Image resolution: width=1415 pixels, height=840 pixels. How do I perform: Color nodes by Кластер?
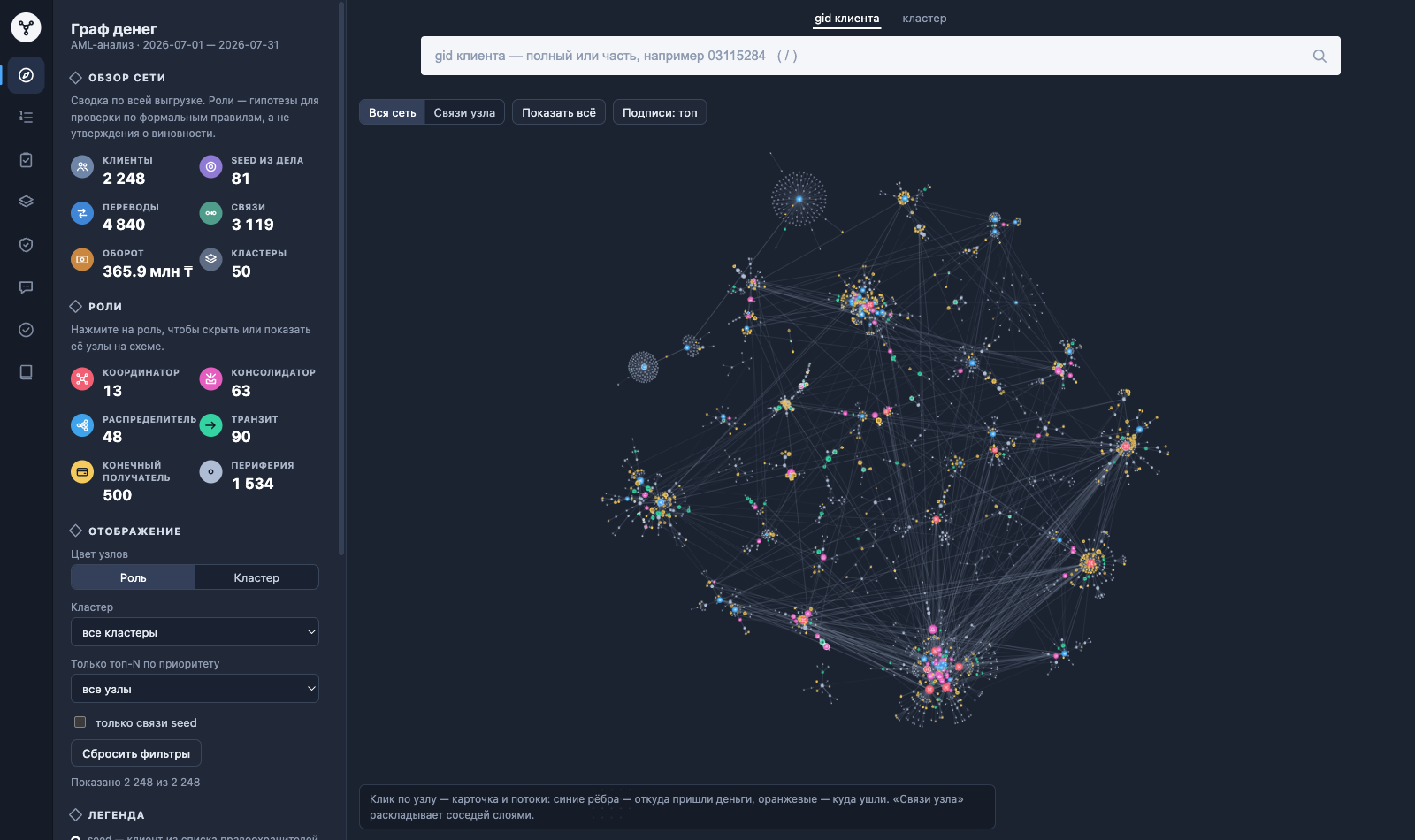[256, 577]
